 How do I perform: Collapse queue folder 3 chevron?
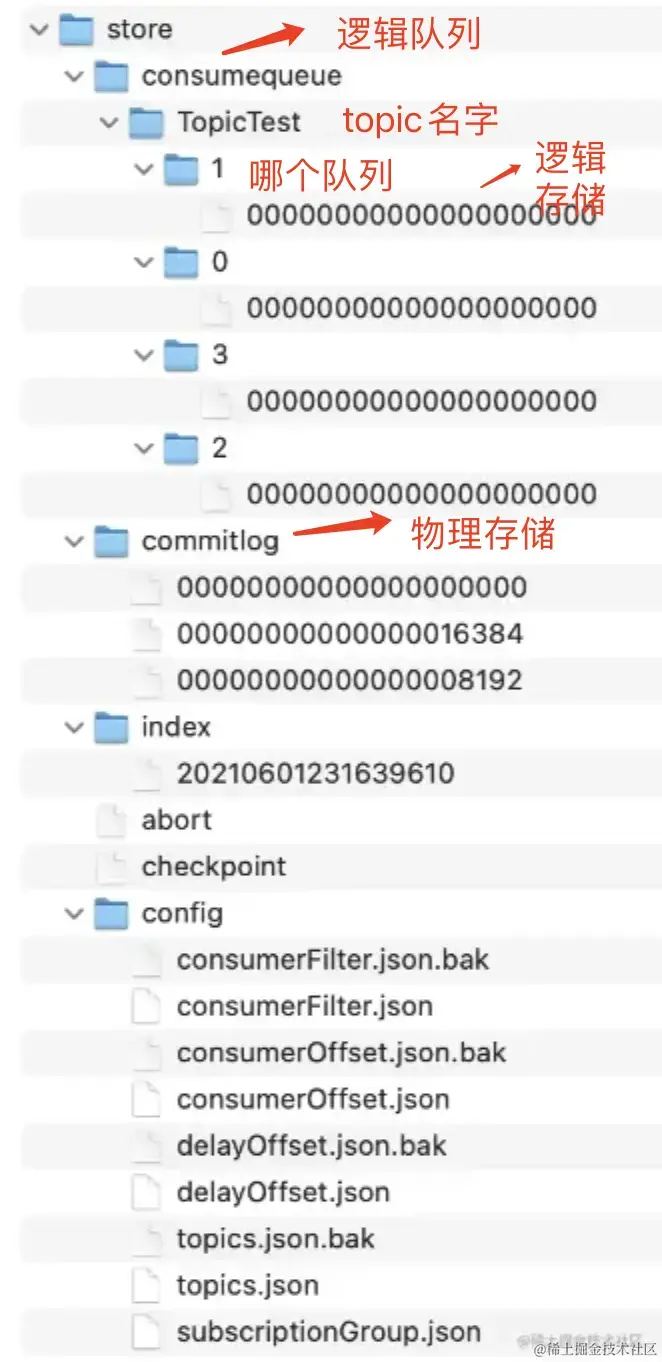[144, 355]
